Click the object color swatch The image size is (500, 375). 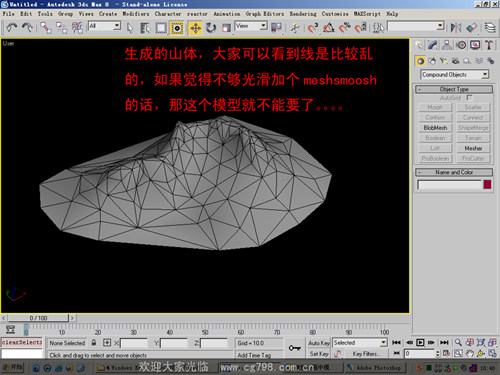(x=487, y=185)
